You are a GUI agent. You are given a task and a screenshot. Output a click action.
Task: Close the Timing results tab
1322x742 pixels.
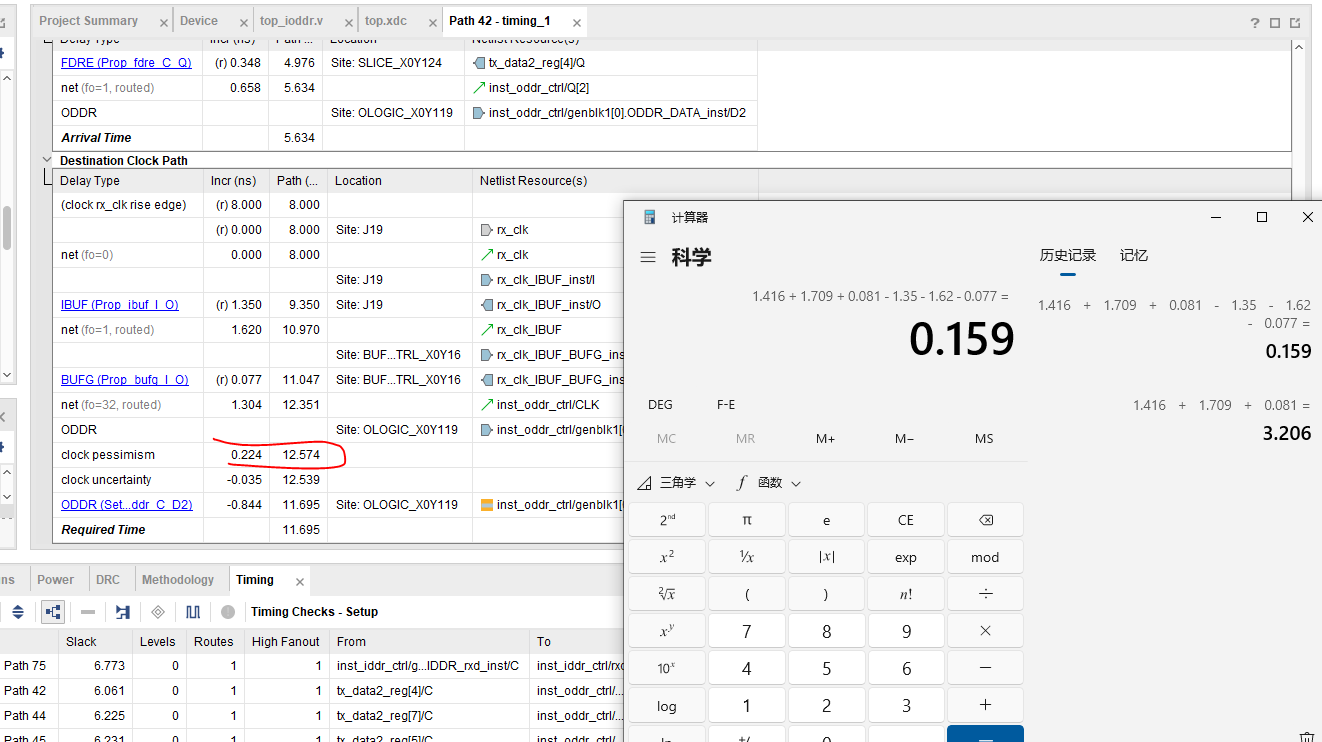click(x=298, y=580)
